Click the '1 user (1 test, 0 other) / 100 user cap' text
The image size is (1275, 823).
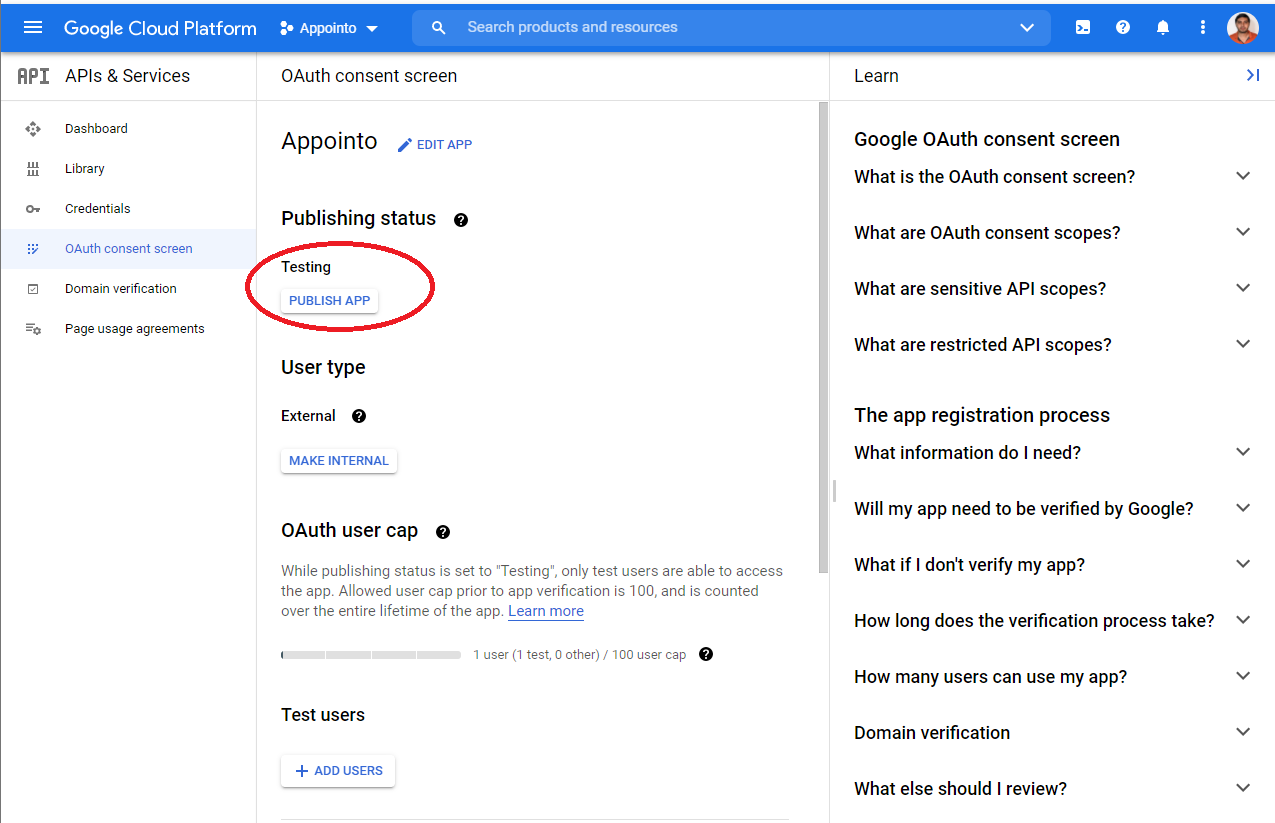[x=580, y=655]
